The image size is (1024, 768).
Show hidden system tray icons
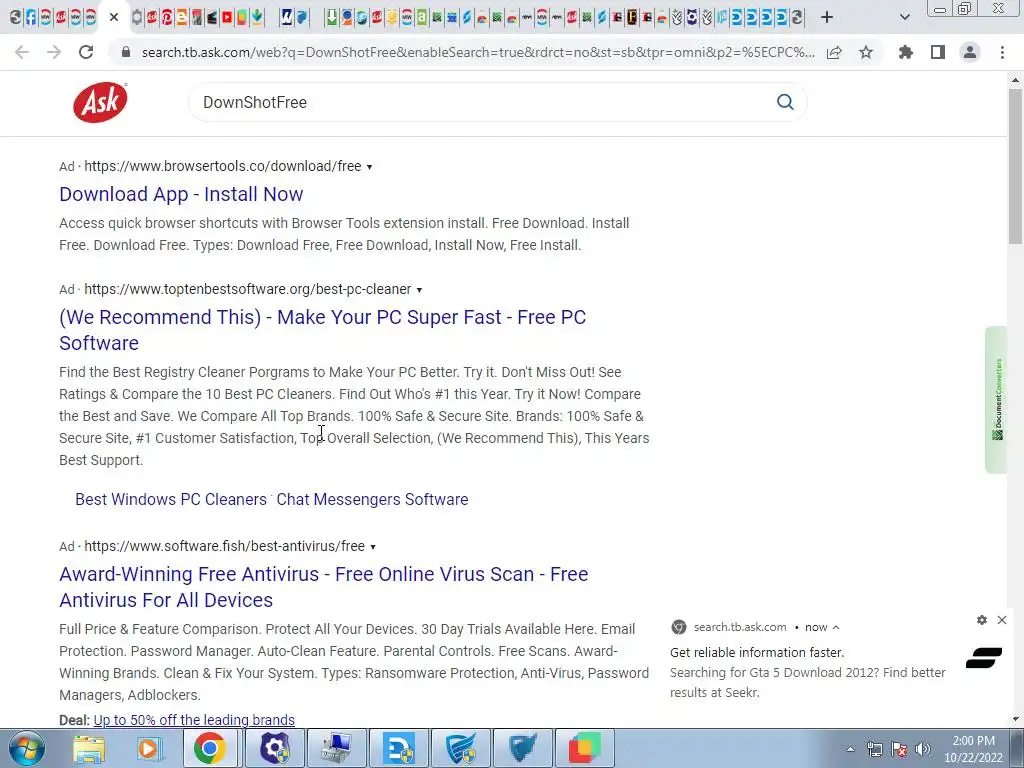(x=850, y=750)
